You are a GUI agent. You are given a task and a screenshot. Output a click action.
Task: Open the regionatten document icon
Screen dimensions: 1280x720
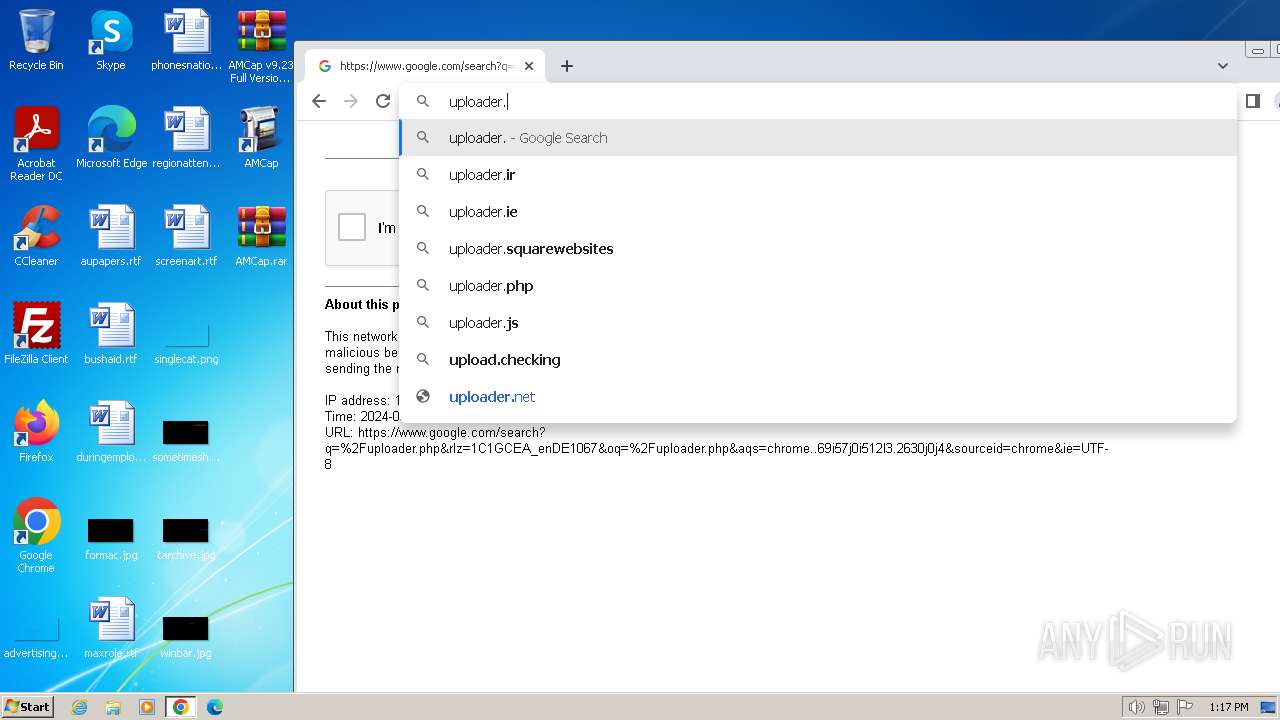click(x=186, y=138)
